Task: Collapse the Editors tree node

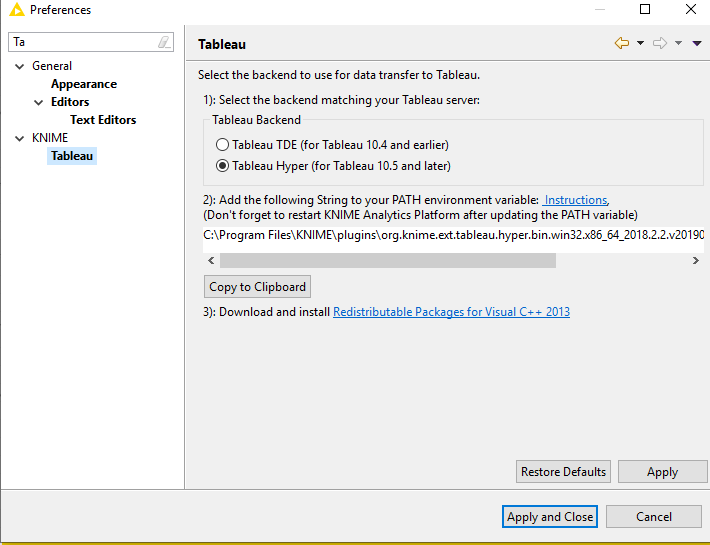Action: (x=38, y=102)
